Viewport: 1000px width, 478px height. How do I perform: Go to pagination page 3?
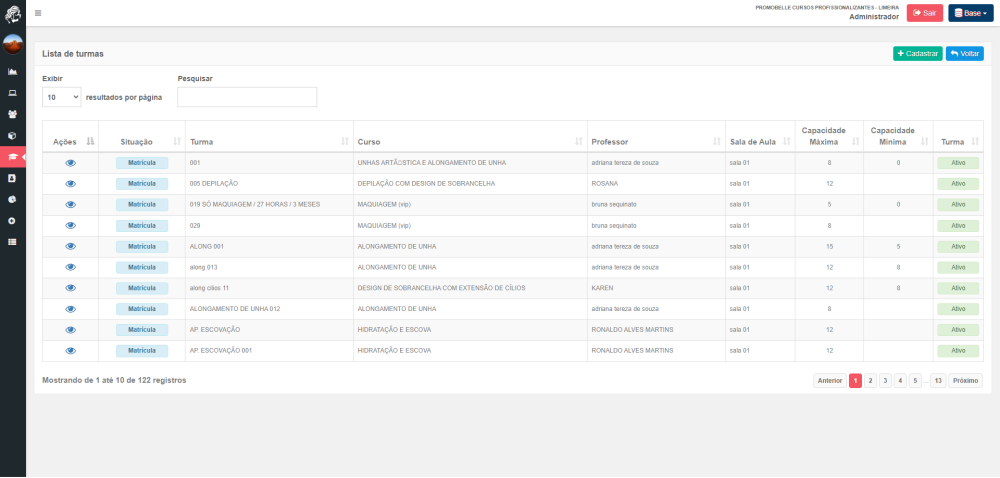coord(885,380)
